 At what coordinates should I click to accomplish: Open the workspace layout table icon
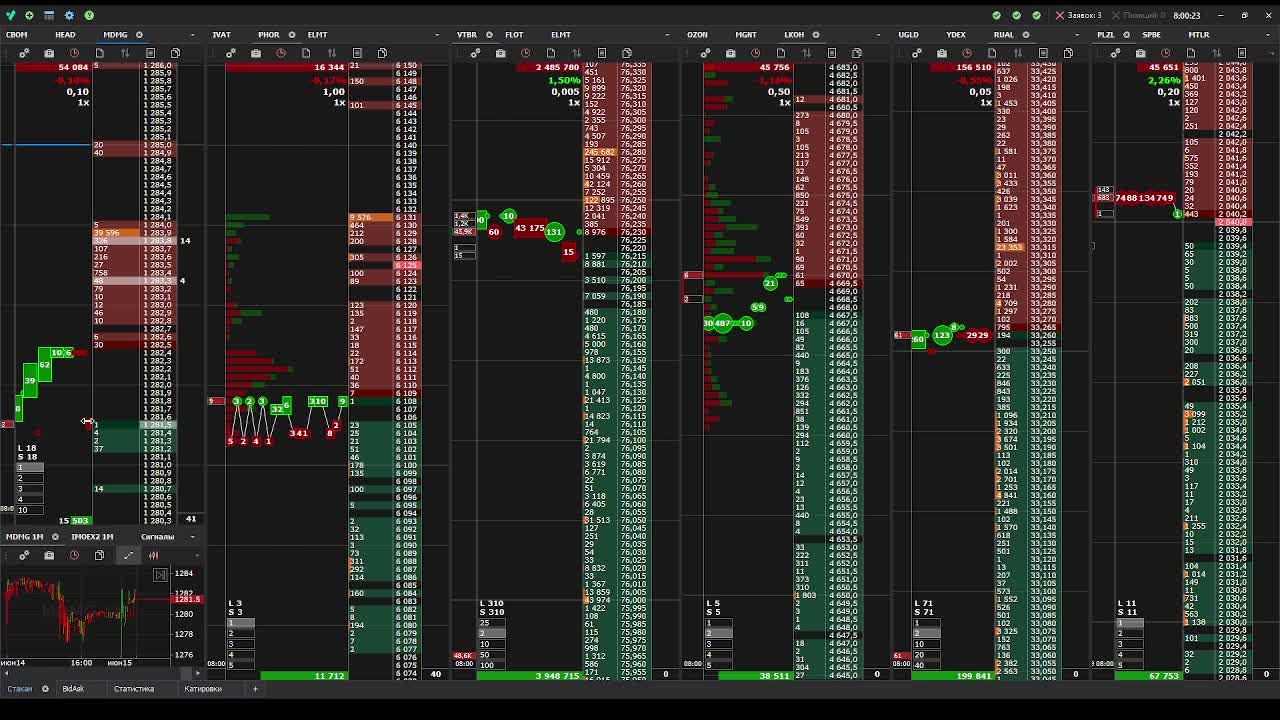coord(49,15)
